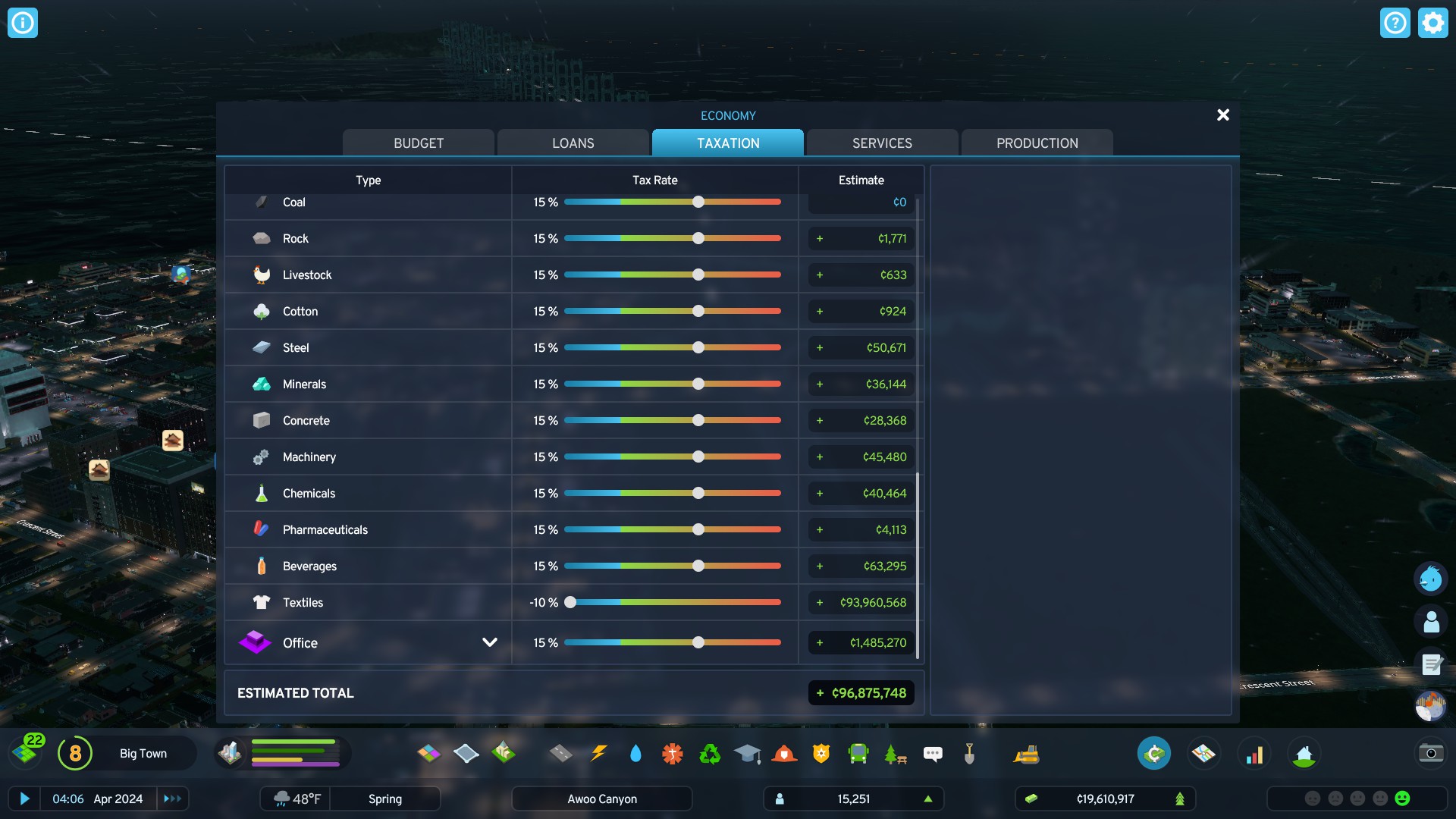Collapse the Office category row
1456x819 pixels.
pyautogui.click(x=490, y=642)
